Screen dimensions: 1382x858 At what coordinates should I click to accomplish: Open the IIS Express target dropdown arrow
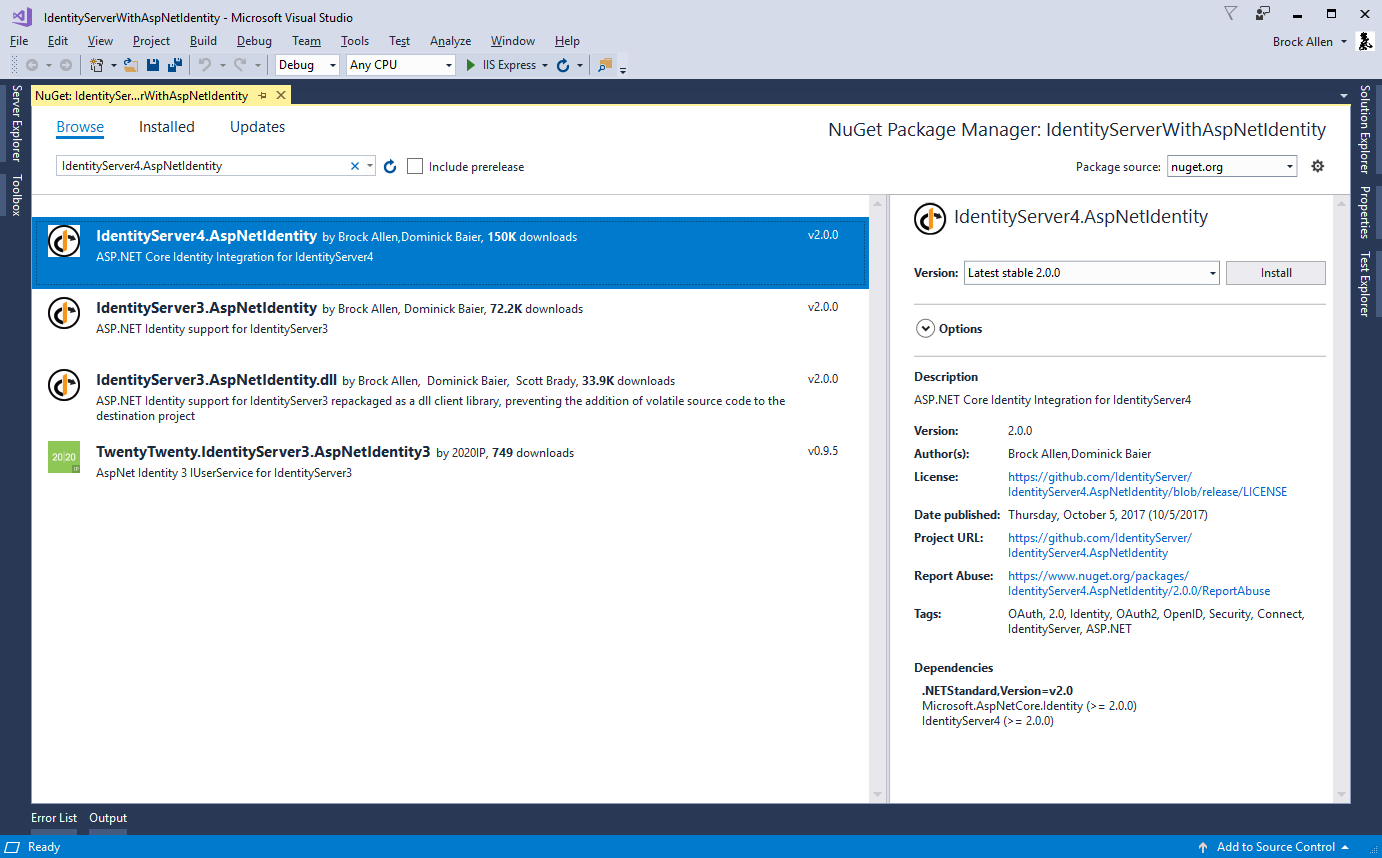(545, 65)
